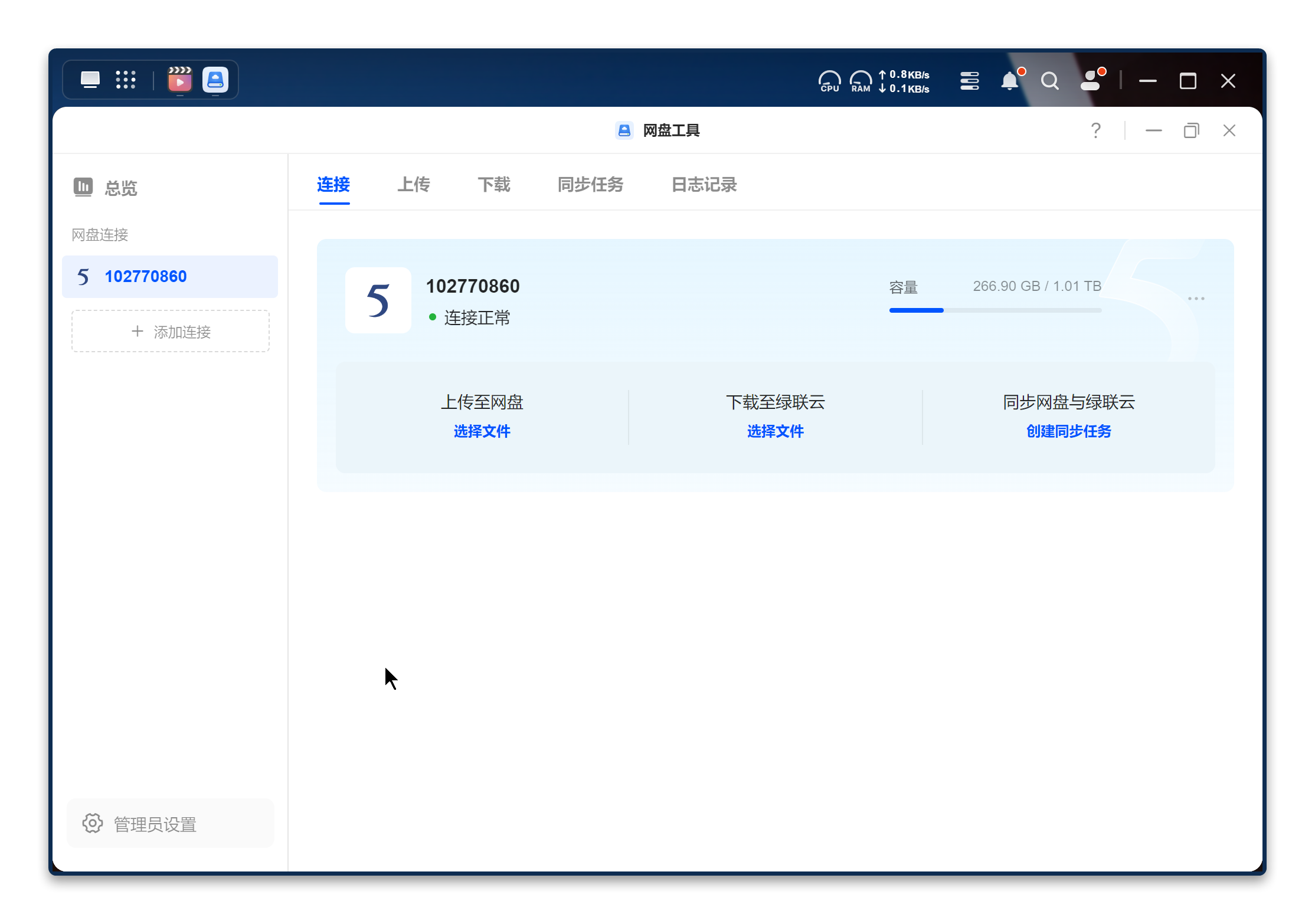1315x924 pixels.
Task: Open the notifications bell
Action: coord(1010,81)
